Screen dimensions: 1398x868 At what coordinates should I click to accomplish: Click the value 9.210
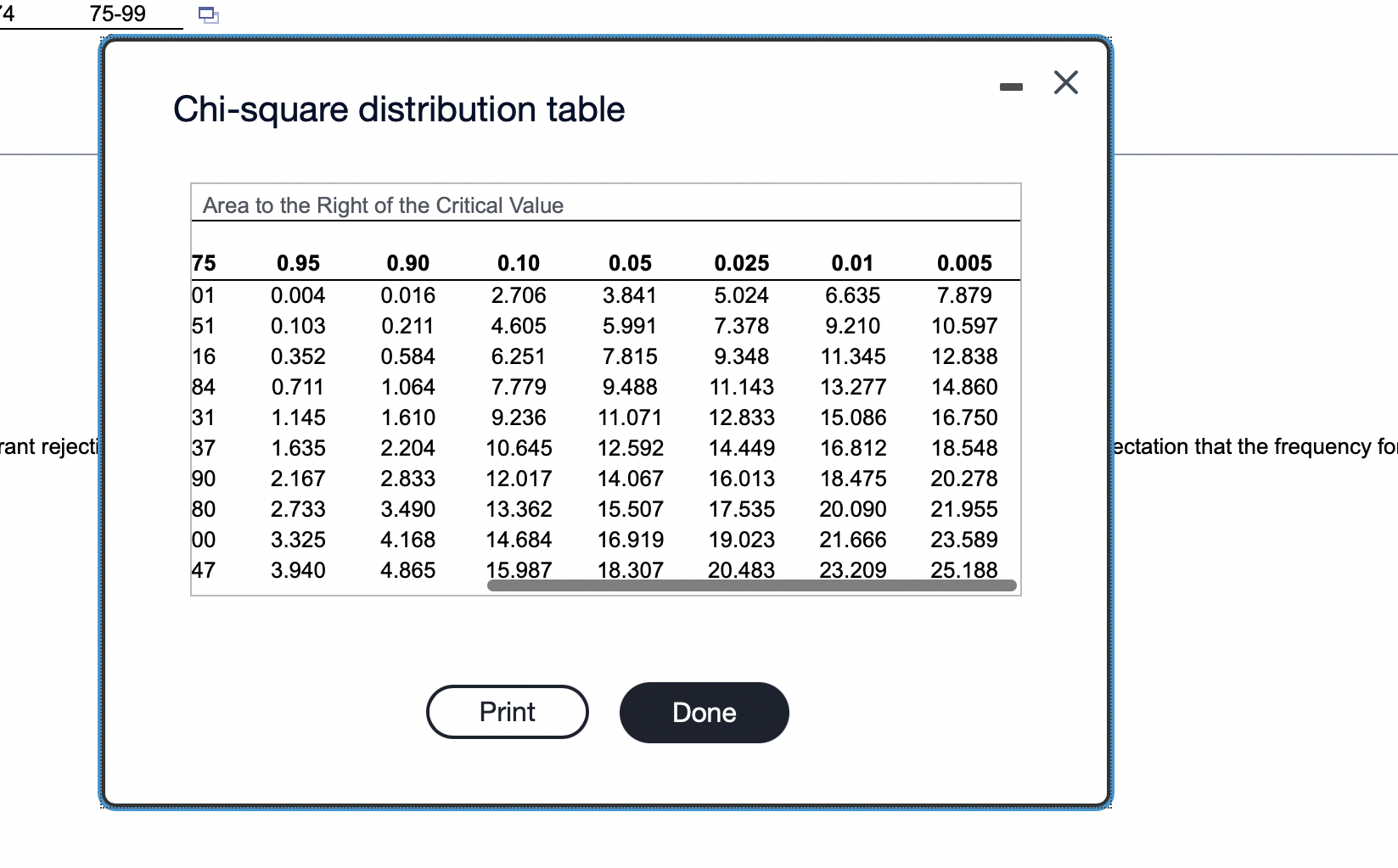click(853, 326)
